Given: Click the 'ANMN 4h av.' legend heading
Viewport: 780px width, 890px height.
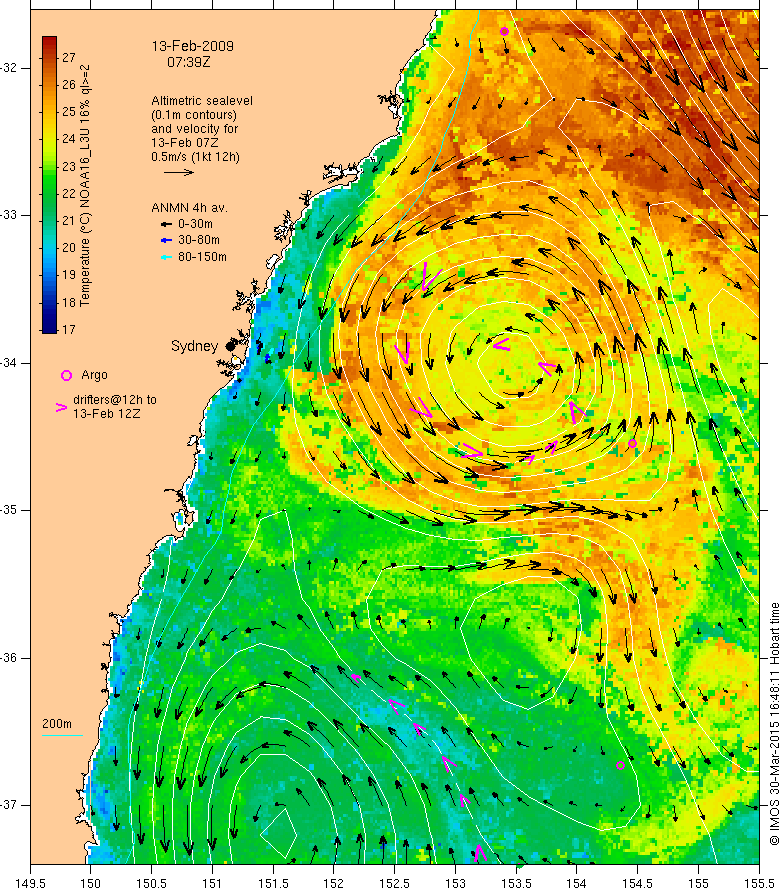Looking at the screenshot, I should click(x=189, y=208).
